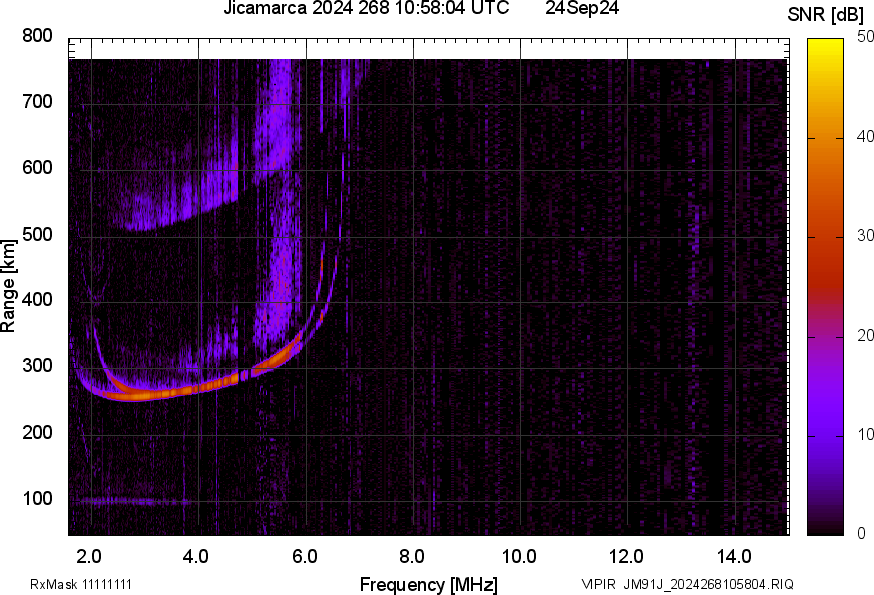Click the range tick label 300

[37, 366]
